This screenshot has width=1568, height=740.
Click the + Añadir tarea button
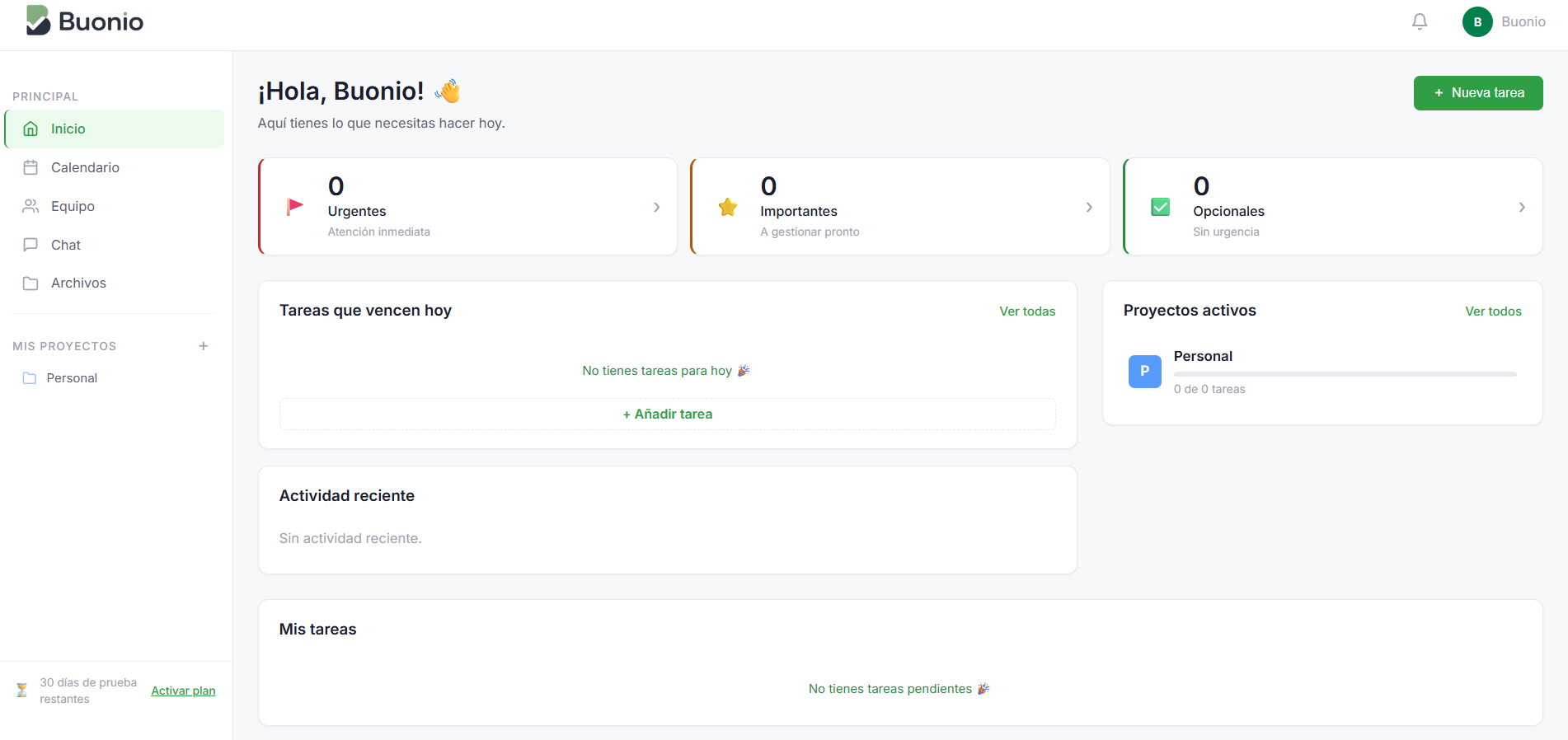668,414
